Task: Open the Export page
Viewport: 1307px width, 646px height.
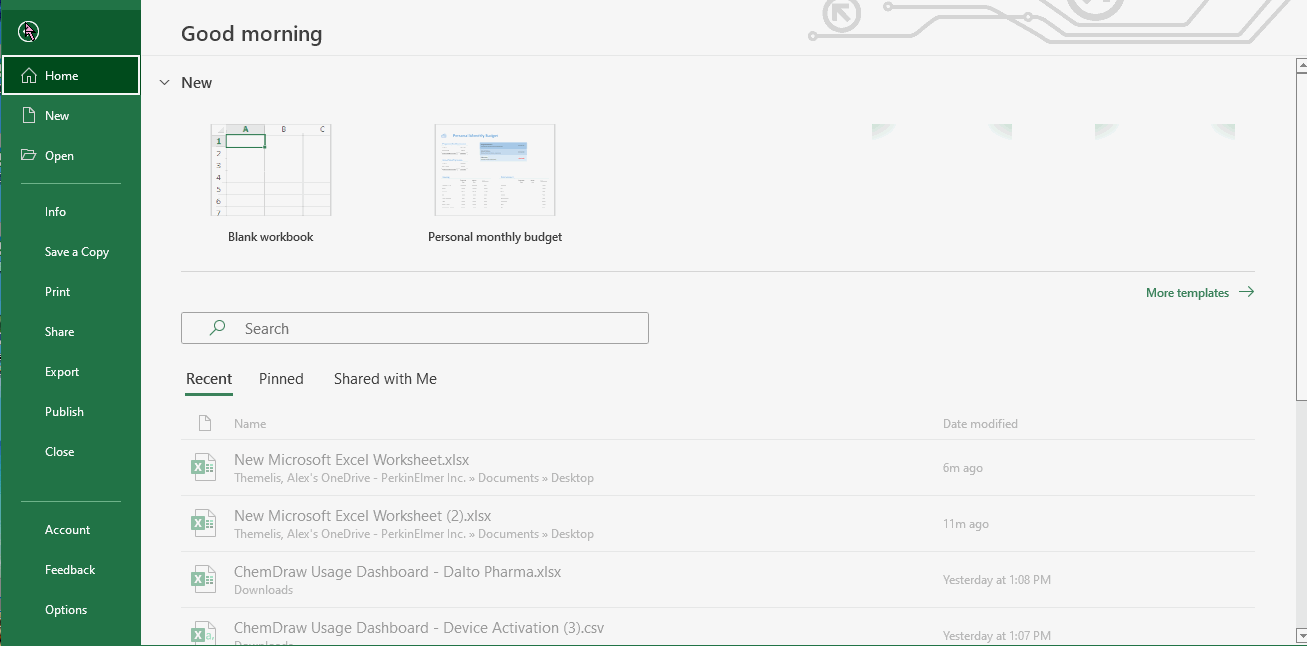Action: 62,372
